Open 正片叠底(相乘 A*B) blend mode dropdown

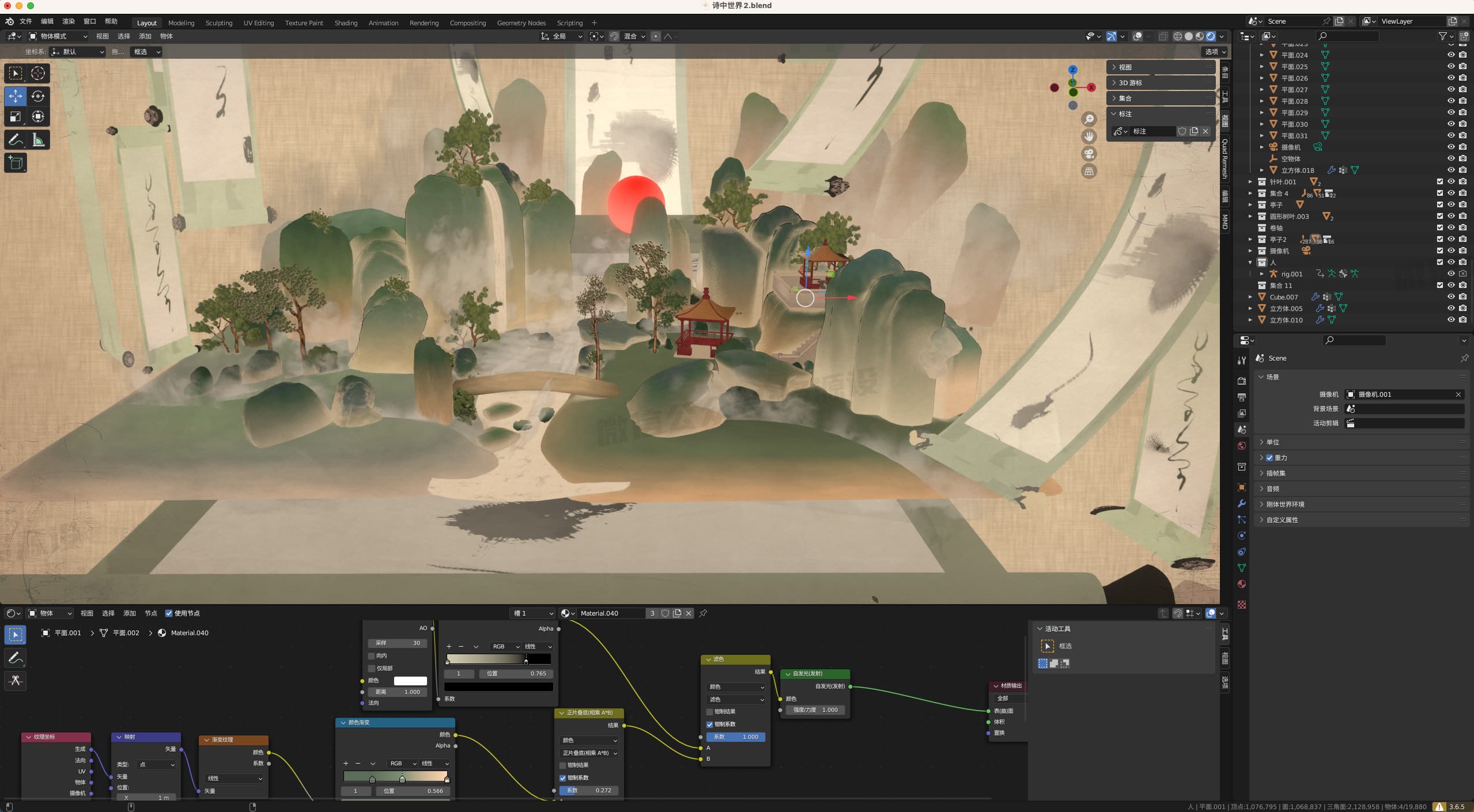[589, 753]
